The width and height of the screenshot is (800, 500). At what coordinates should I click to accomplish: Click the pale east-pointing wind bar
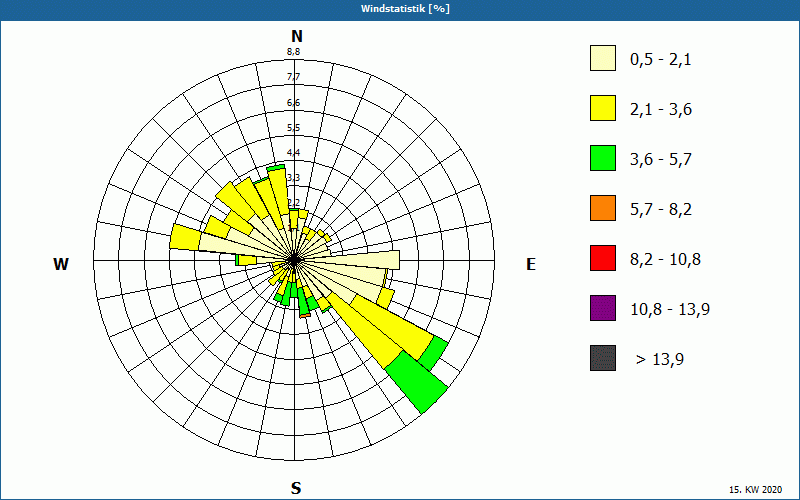[x=352, y=260]
